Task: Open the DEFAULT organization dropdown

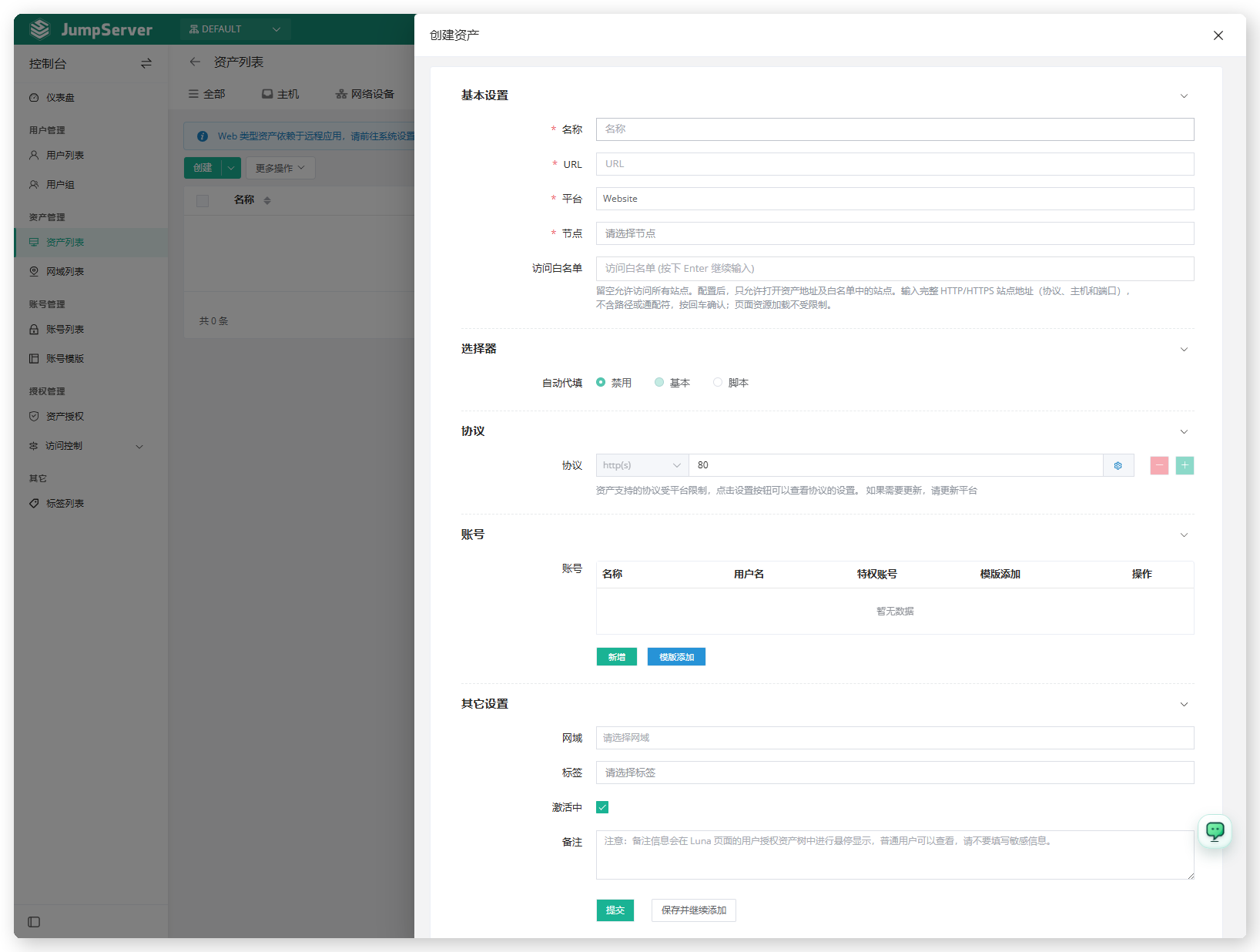Action: pyautogui.click(x=235, y=29)
